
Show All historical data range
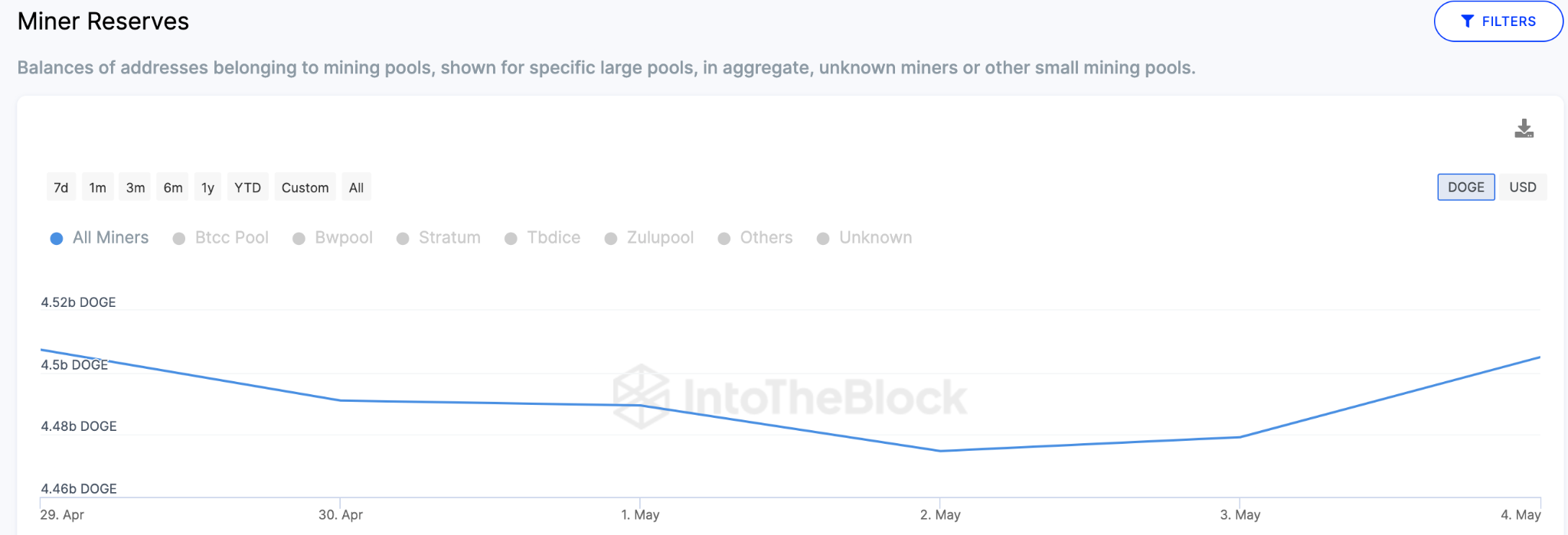coord(356,188)
